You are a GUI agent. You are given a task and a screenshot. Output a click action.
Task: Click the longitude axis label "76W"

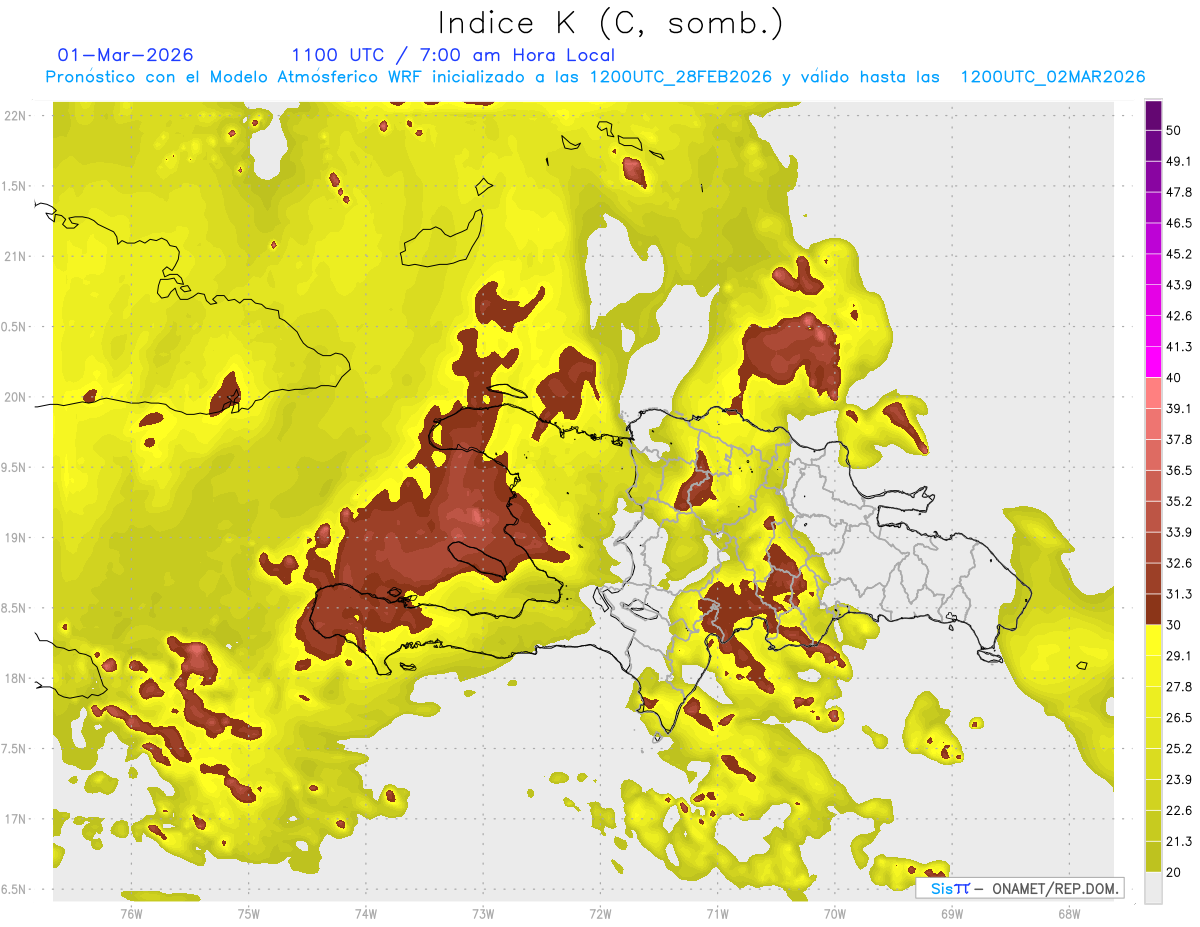(x=131, y=913)
